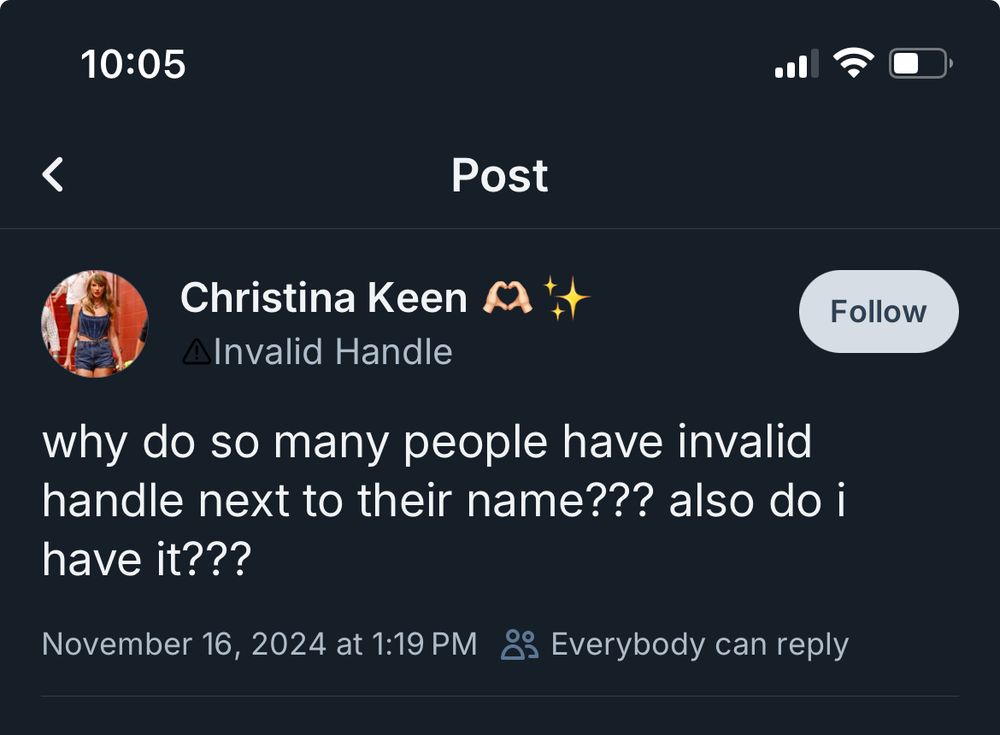Viewport: 1000px width, 735px height.
Task: Tap the audience icon next to reply settings
Action: [520, 644]
